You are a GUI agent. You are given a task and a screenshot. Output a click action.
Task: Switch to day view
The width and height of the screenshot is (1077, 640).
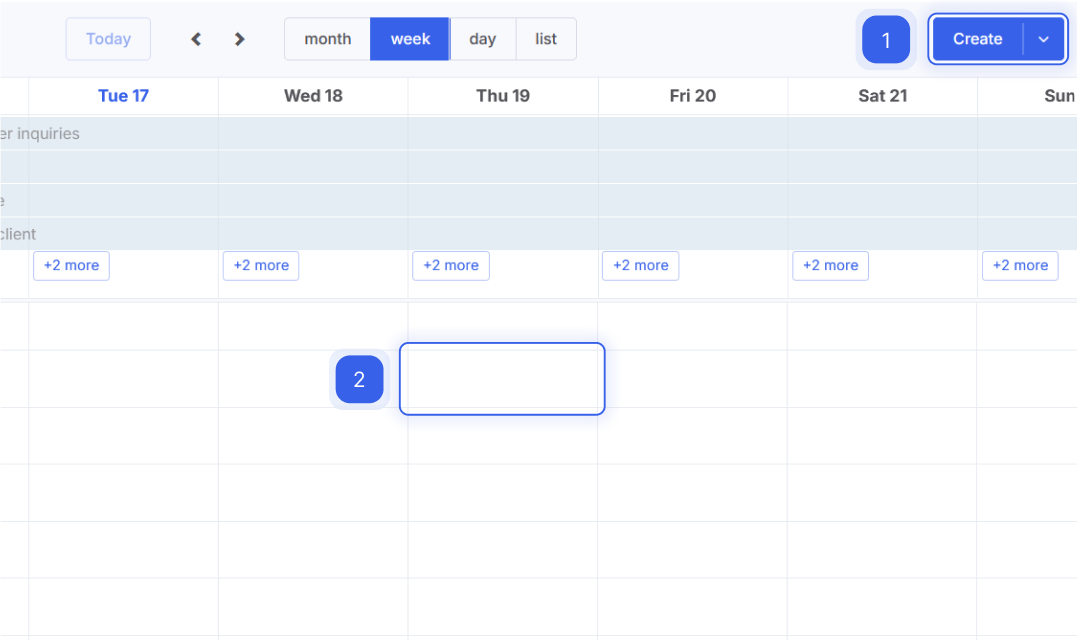[x=482, y=39]
